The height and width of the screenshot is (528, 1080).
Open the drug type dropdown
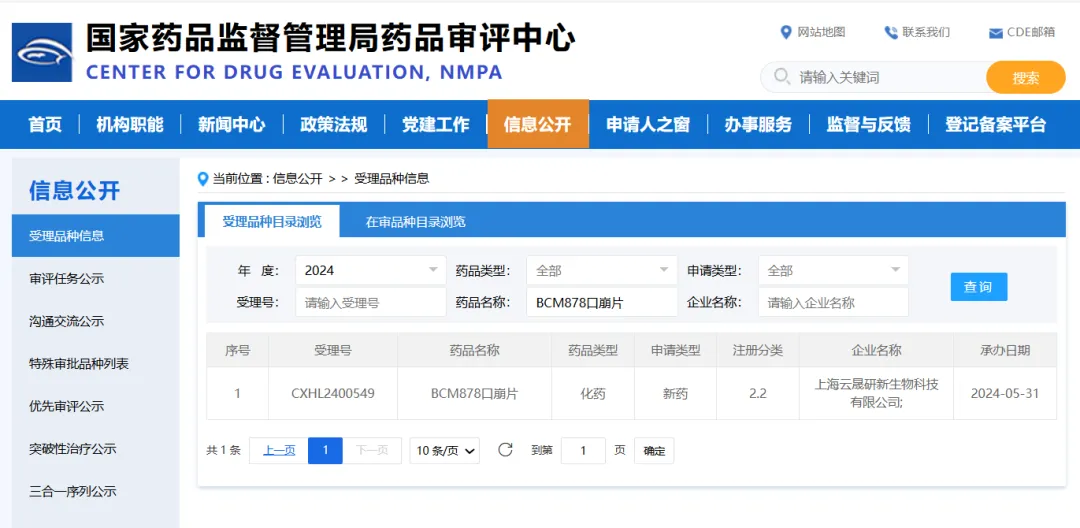tap(602, 270)
